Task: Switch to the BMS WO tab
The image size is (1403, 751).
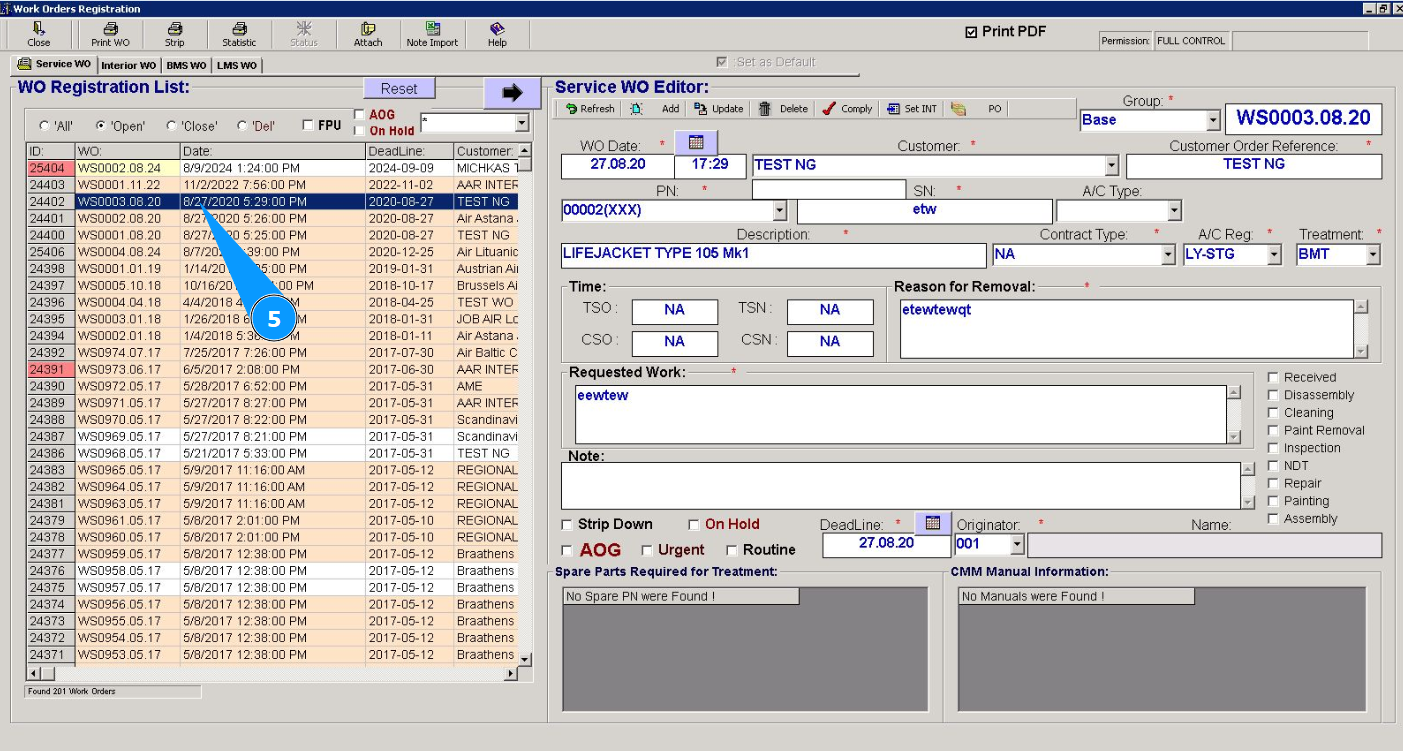Action: click(186, 66)
